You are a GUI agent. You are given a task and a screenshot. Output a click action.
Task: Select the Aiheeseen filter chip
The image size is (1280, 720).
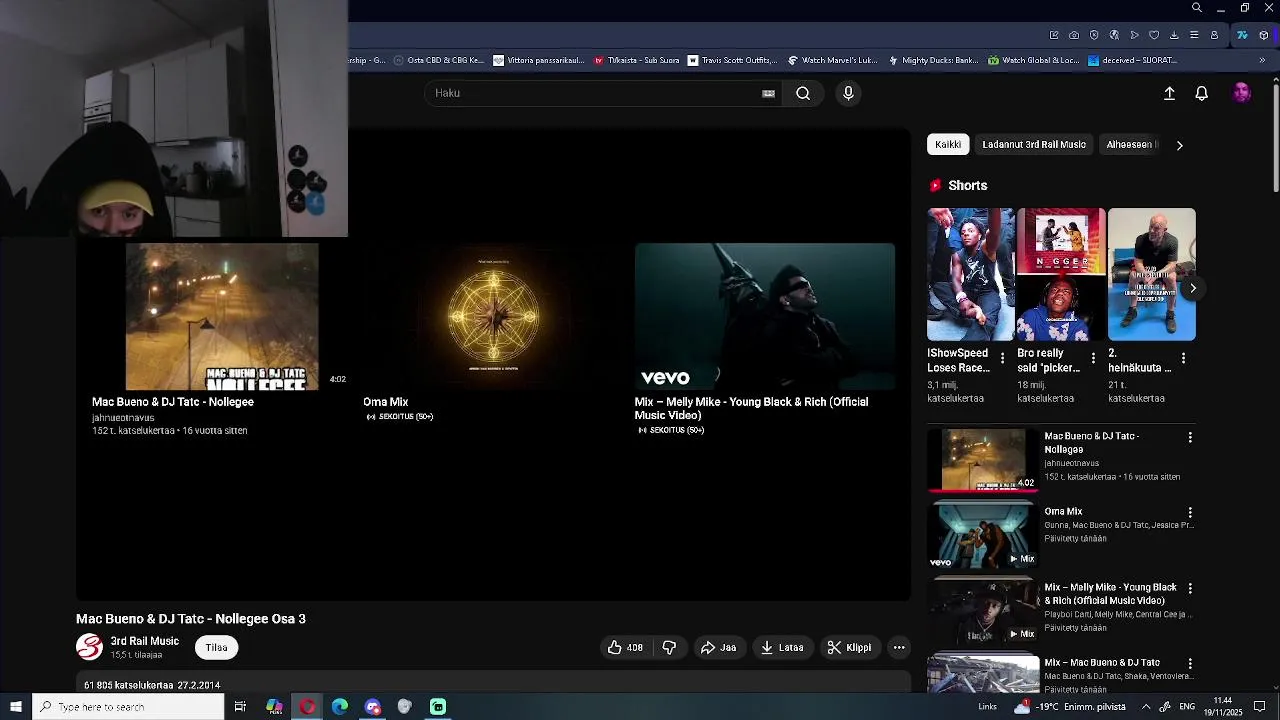click(x=1131, y=144)
